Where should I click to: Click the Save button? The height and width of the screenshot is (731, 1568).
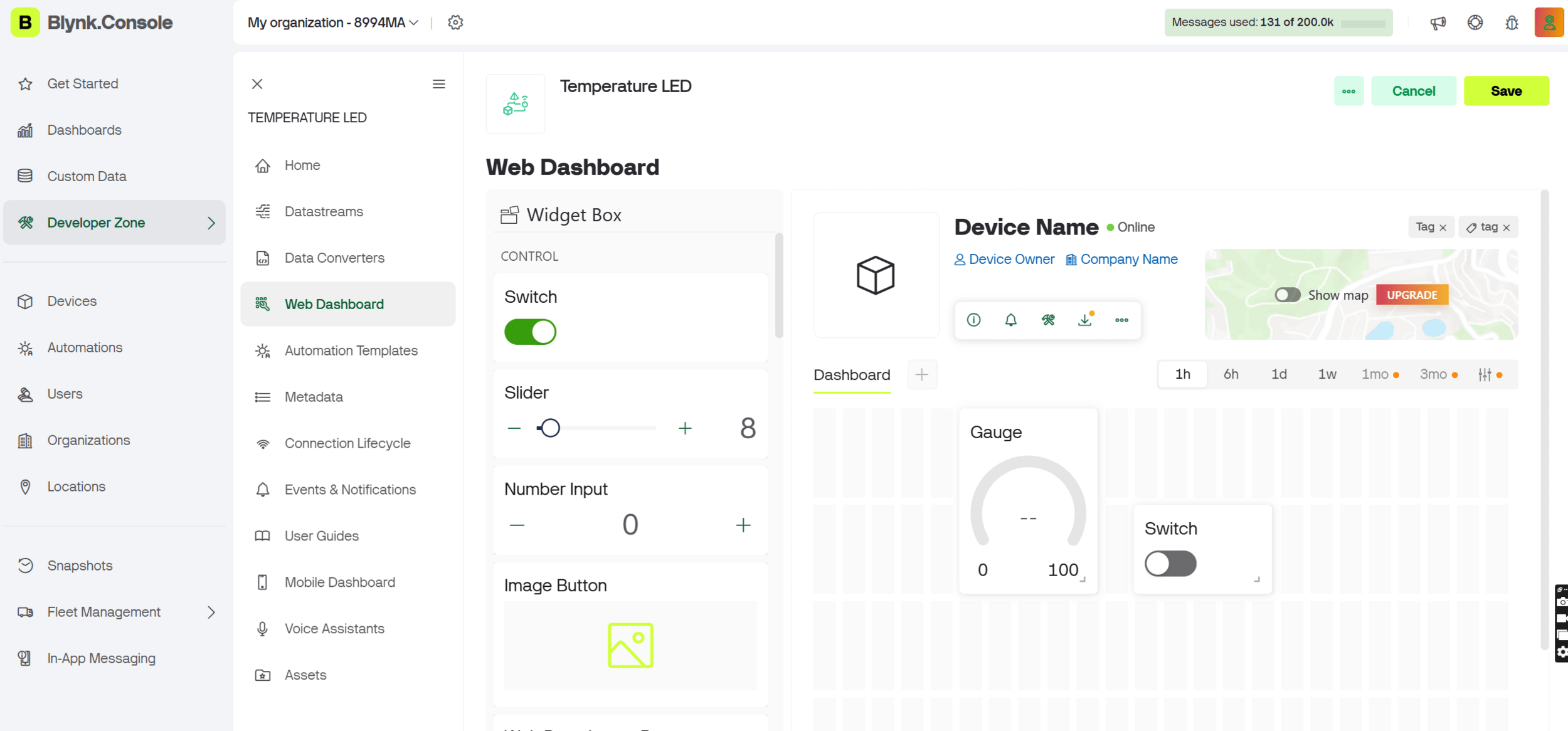pos(1506,91)
